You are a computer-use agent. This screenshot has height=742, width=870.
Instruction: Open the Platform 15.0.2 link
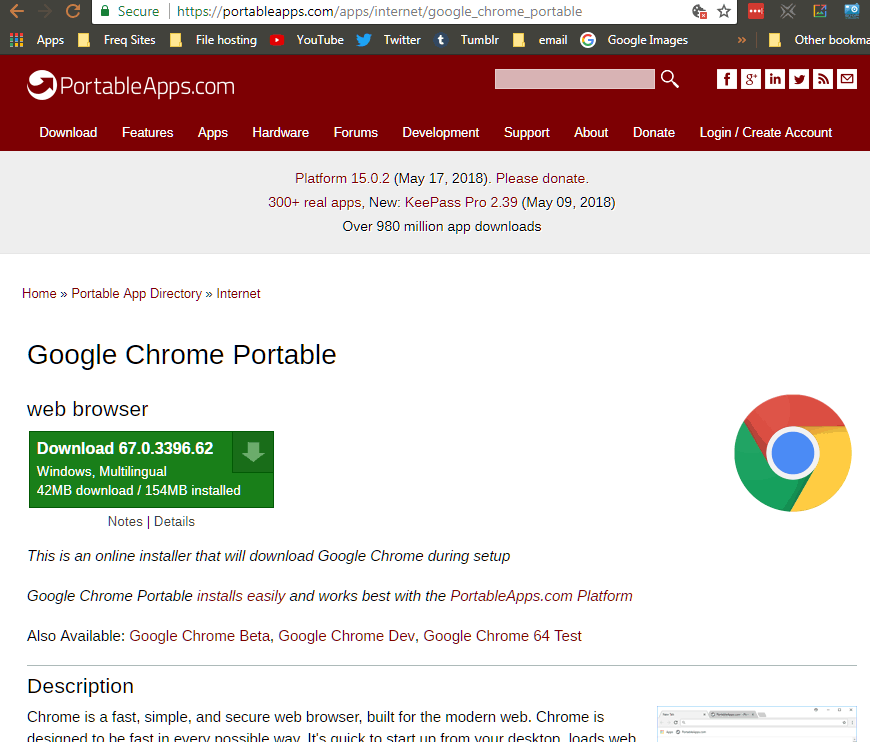[x=342, y=178]
